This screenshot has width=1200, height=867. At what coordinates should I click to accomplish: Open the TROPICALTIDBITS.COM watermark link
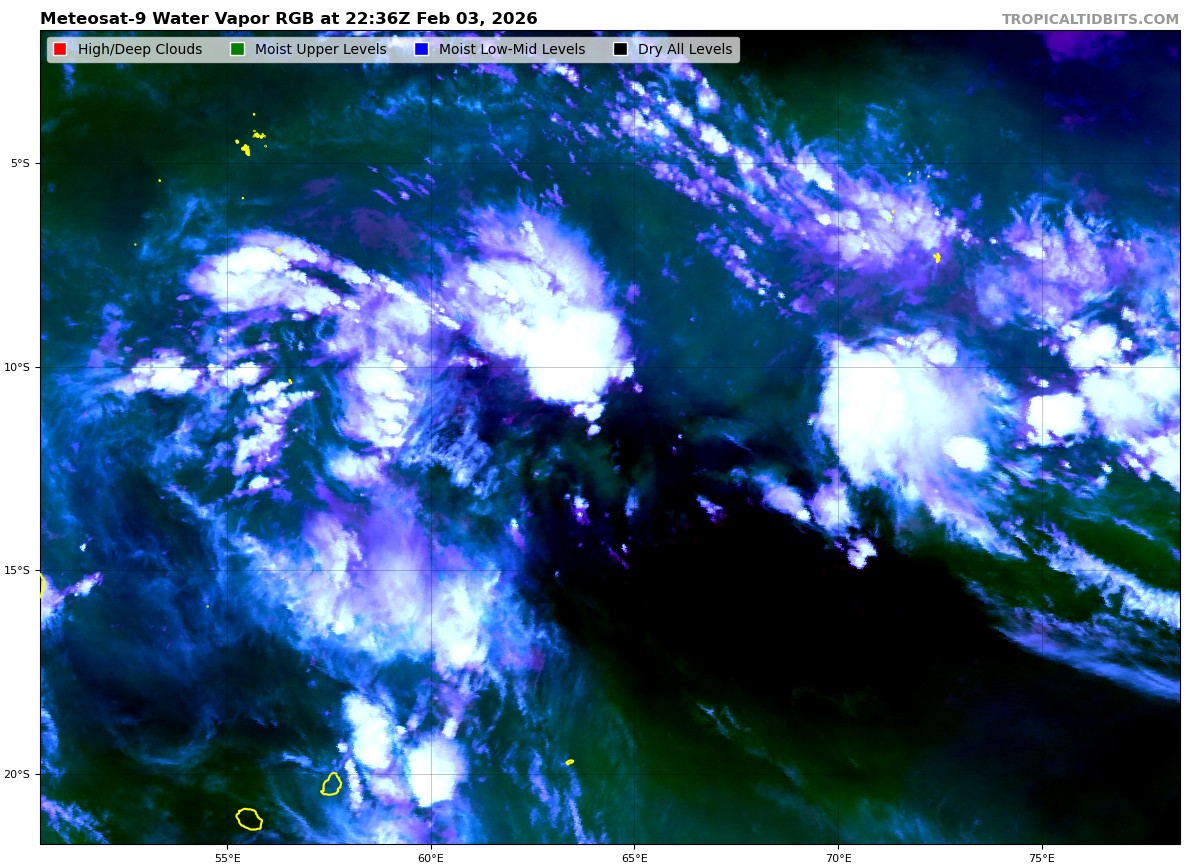[1090, 19]
